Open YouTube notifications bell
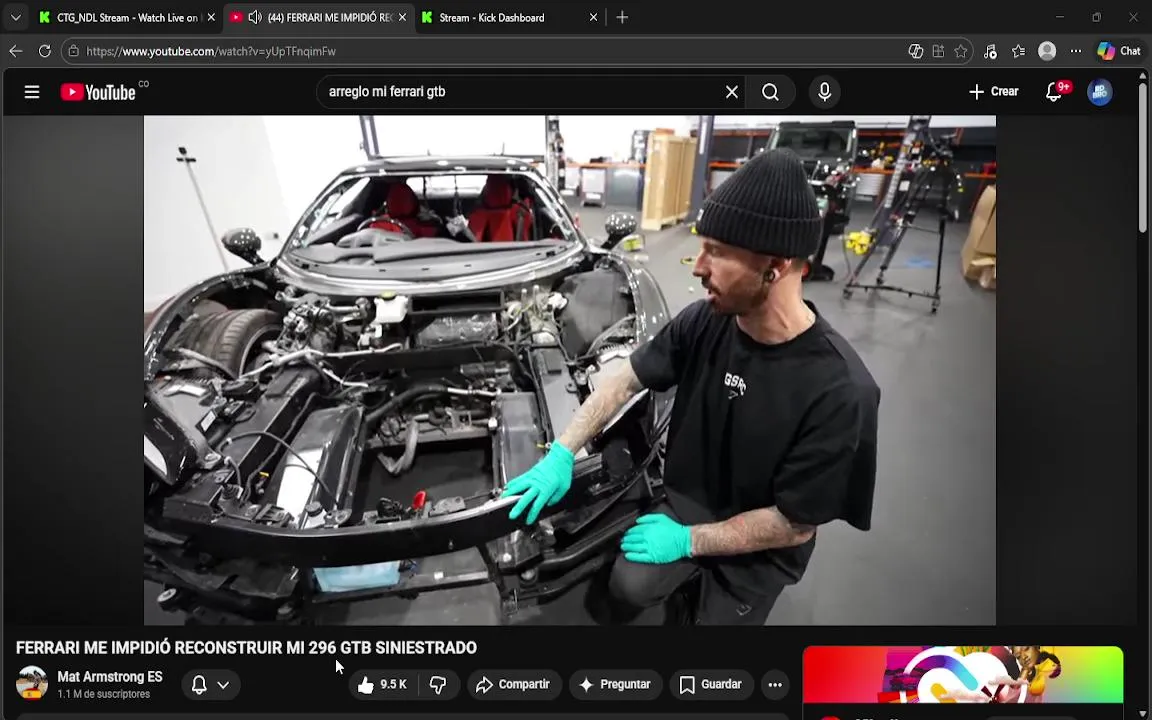Viewport: 1152px width, 720px height. [1054, 92]
